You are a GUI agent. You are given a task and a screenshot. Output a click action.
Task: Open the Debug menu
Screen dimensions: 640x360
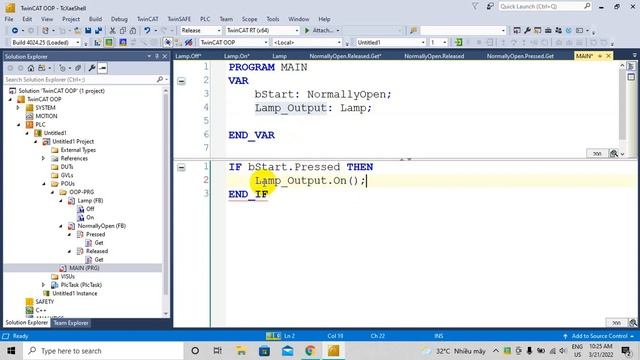[x=119, y=19]
